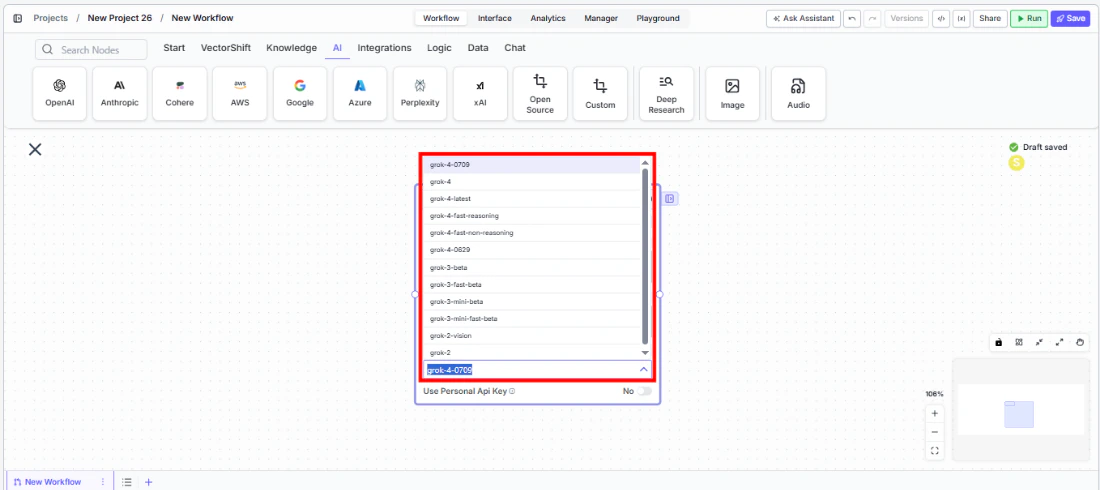Add a Perplexity node
This screenshot has height=490, width=1100.
click(x=420, y=94)
